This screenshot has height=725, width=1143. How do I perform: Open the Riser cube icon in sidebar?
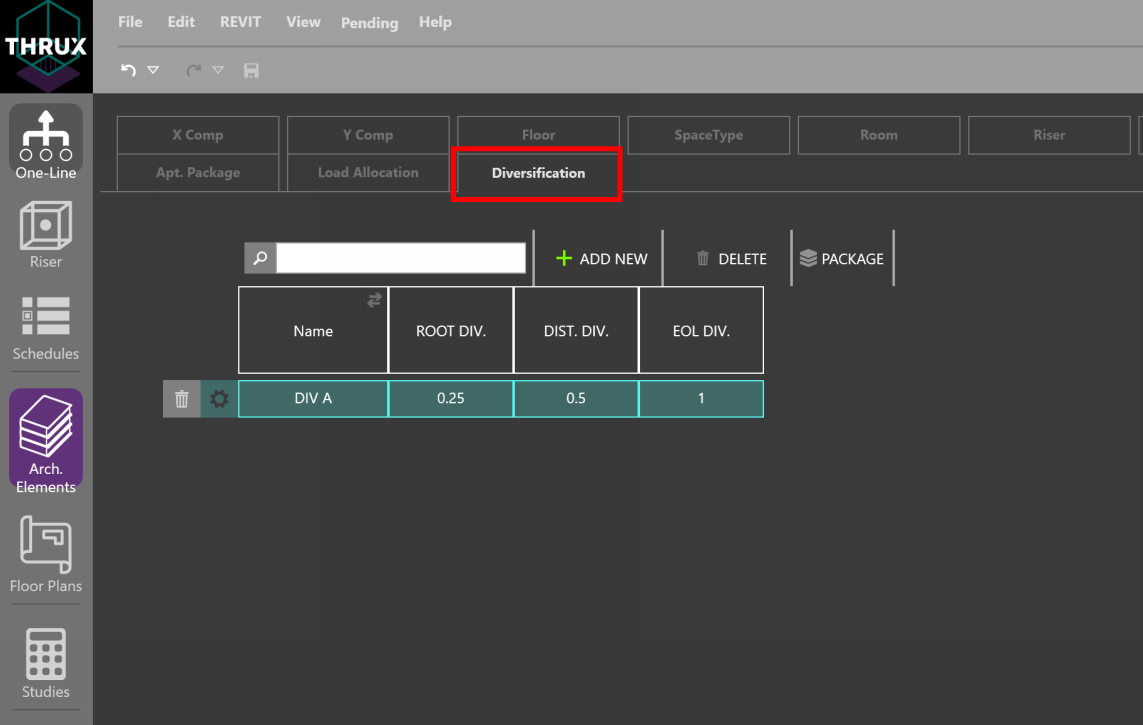[46, 235]
